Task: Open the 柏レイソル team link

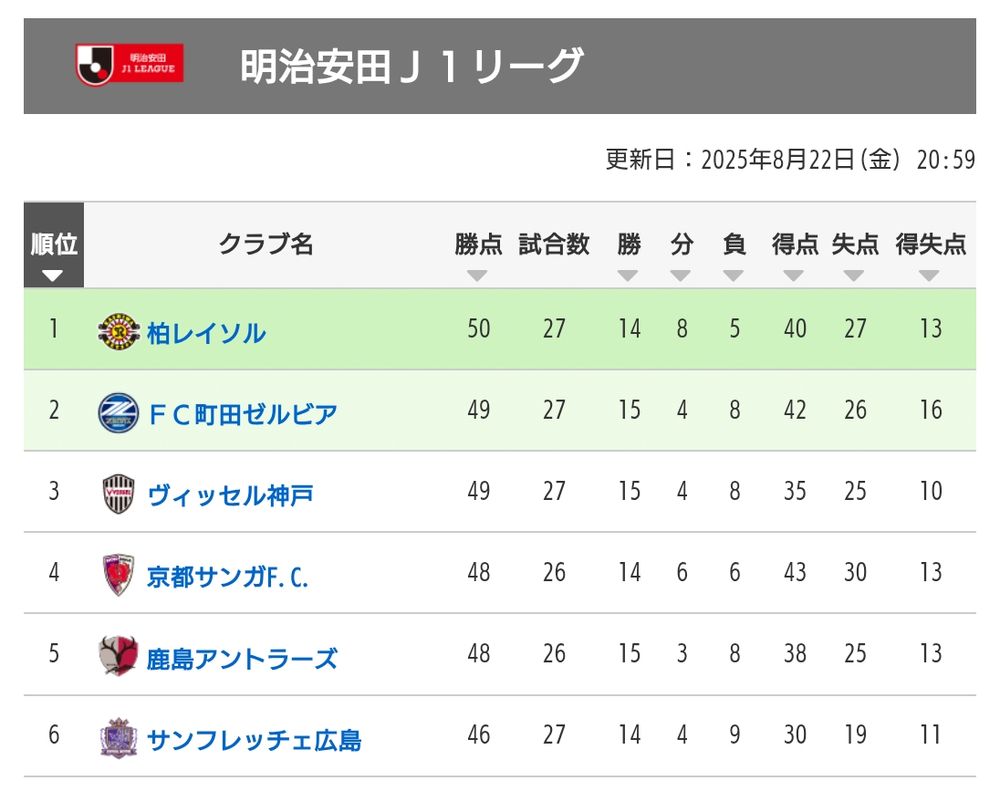Action: (x=206, y=333)
